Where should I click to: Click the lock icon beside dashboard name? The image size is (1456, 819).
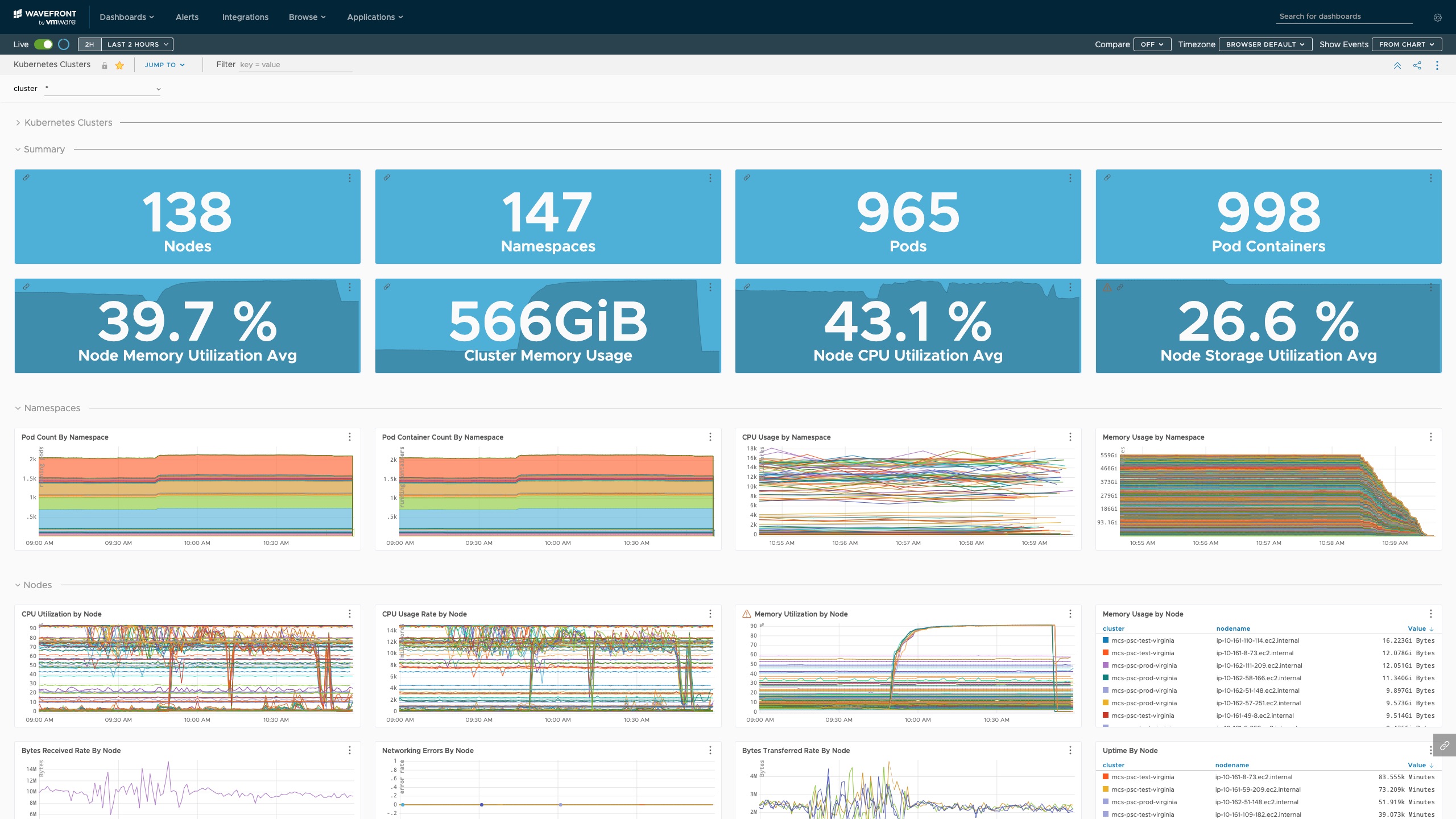coord(105,65)
